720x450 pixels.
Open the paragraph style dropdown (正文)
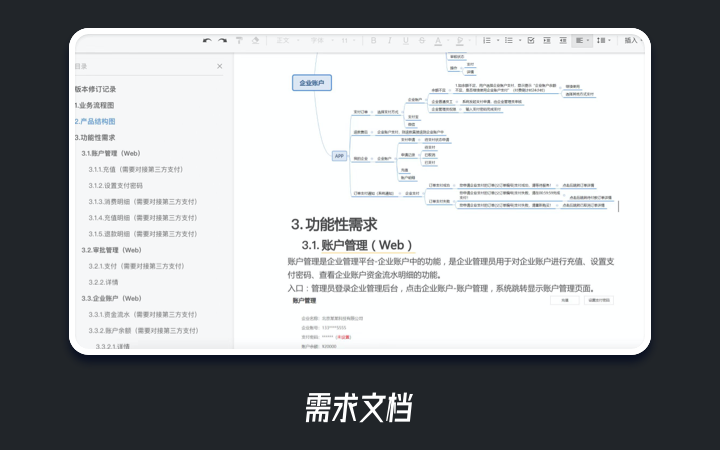click(x=287, y=41)
